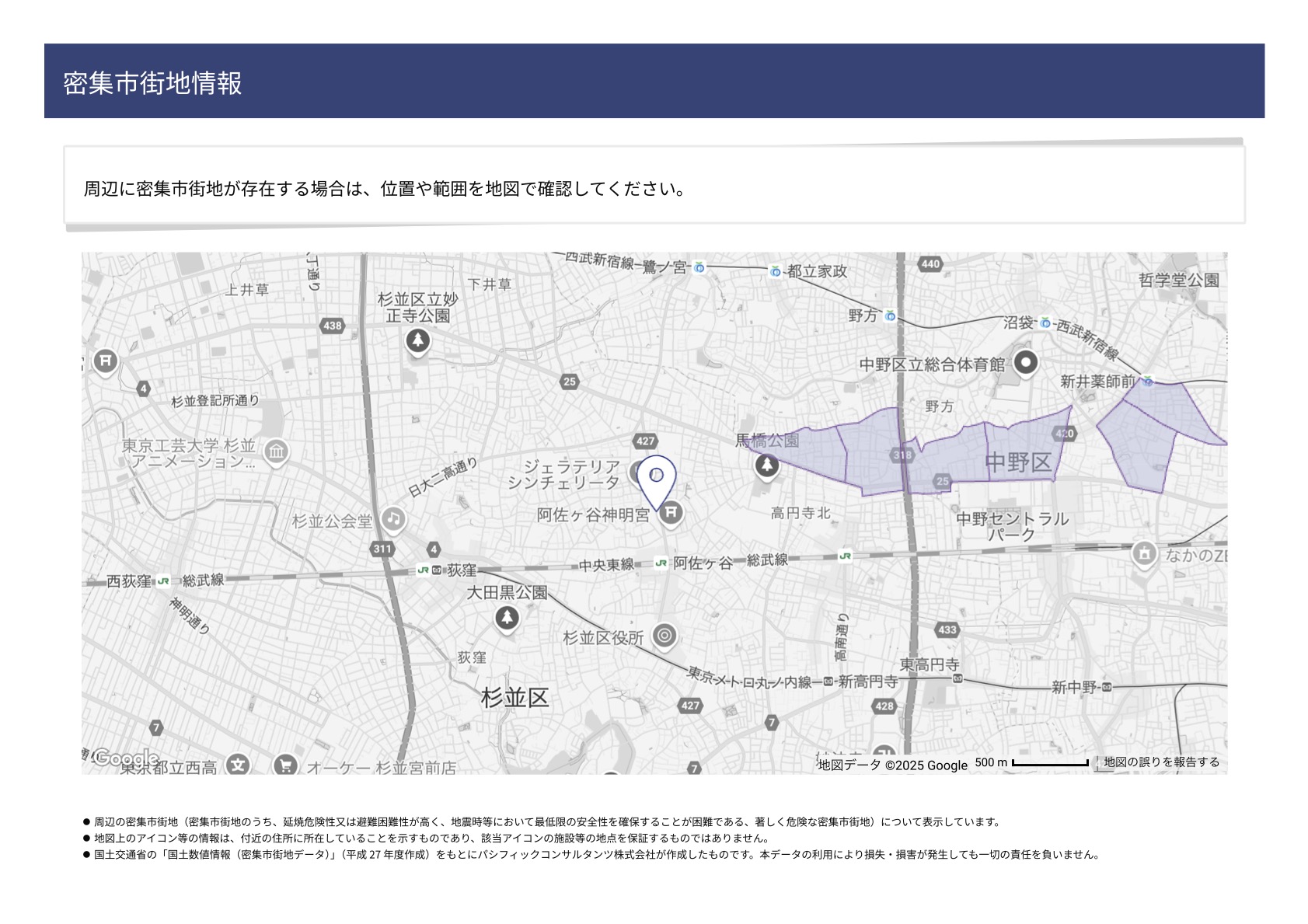The width and height of the screenshot is (1308, 924).
Task: Select the 中野区立総合体育館 gymnasium icon
Action: (1026, 362)
